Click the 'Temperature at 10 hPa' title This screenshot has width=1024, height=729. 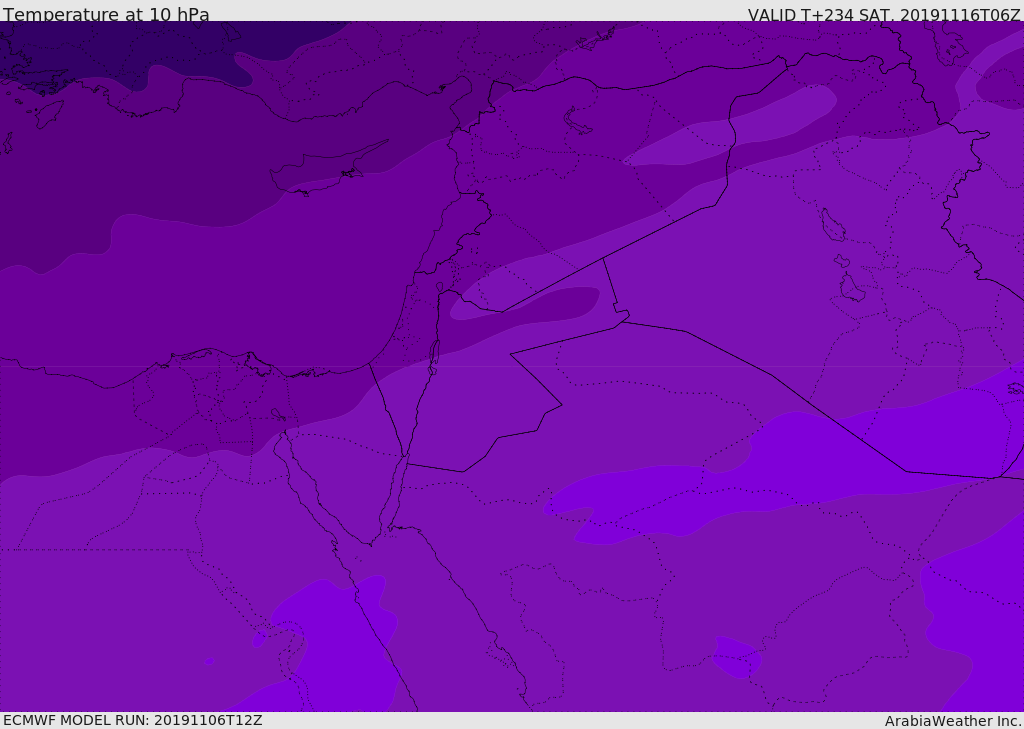click(x=106, y=14)
